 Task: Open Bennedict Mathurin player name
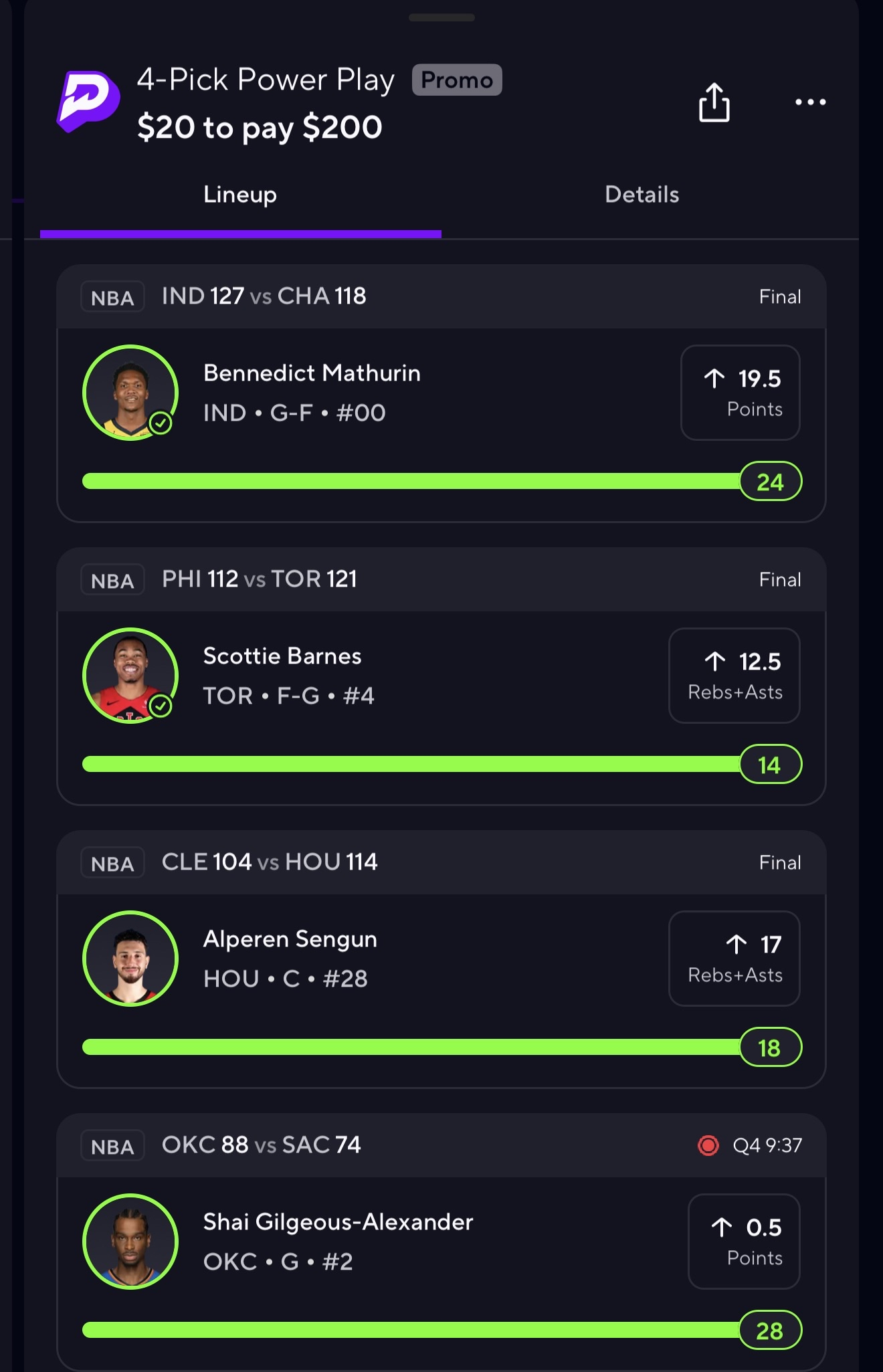[x=312, y=373]
